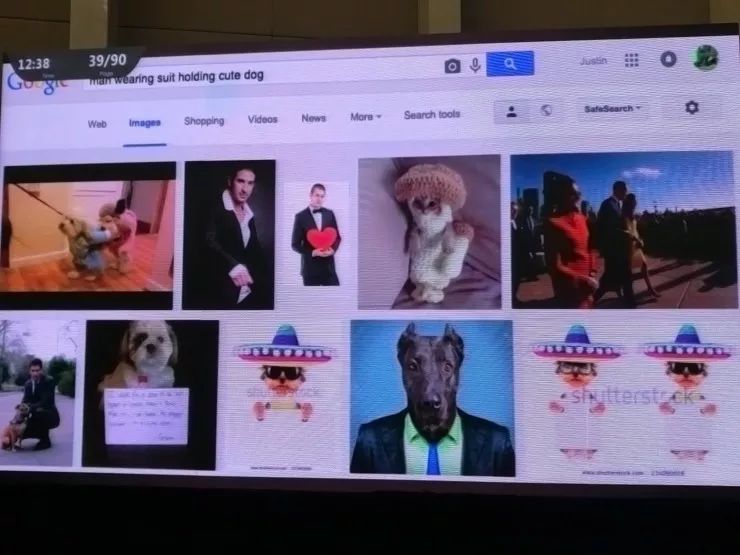Toggle the global results globe icon
Screen dimensions: 740x555
(546, 111)
